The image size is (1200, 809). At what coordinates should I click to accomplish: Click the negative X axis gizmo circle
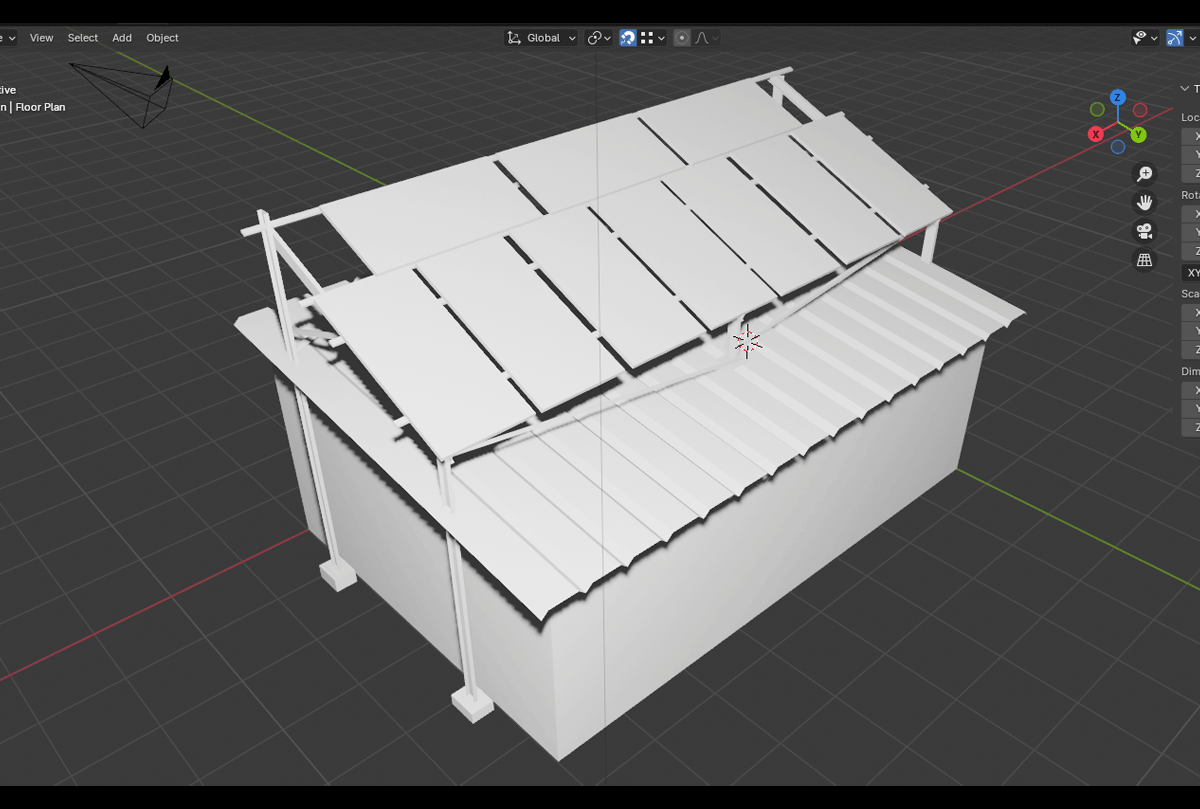tap(1139, 109)
